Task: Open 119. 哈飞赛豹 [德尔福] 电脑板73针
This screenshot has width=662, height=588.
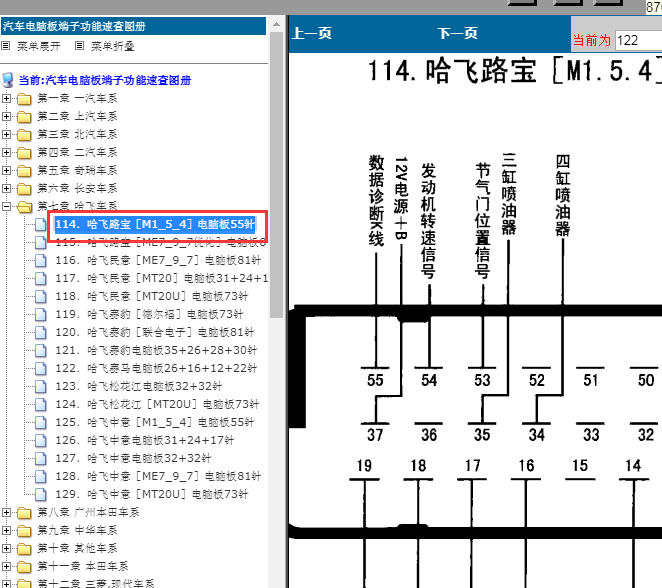Action: click(x=149, y=314)
